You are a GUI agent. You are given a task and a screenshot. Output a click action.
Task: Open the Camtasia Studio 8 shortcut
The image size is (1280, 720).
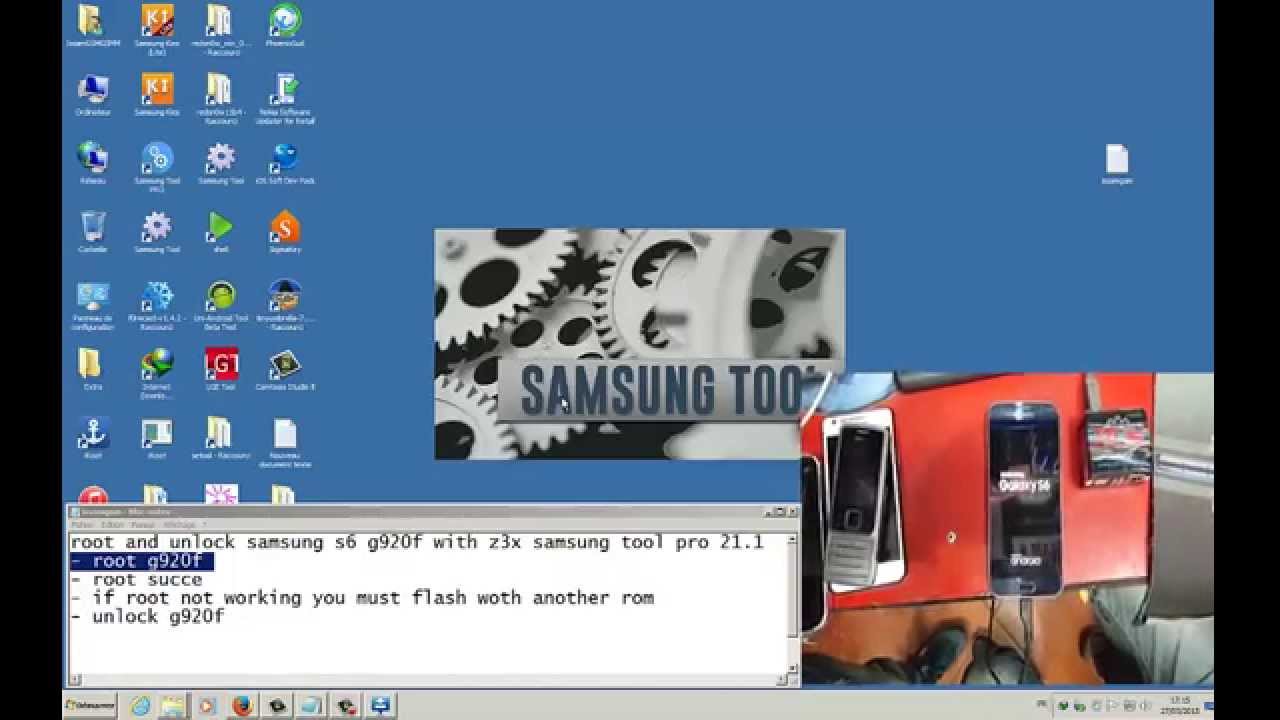point(285,369)
